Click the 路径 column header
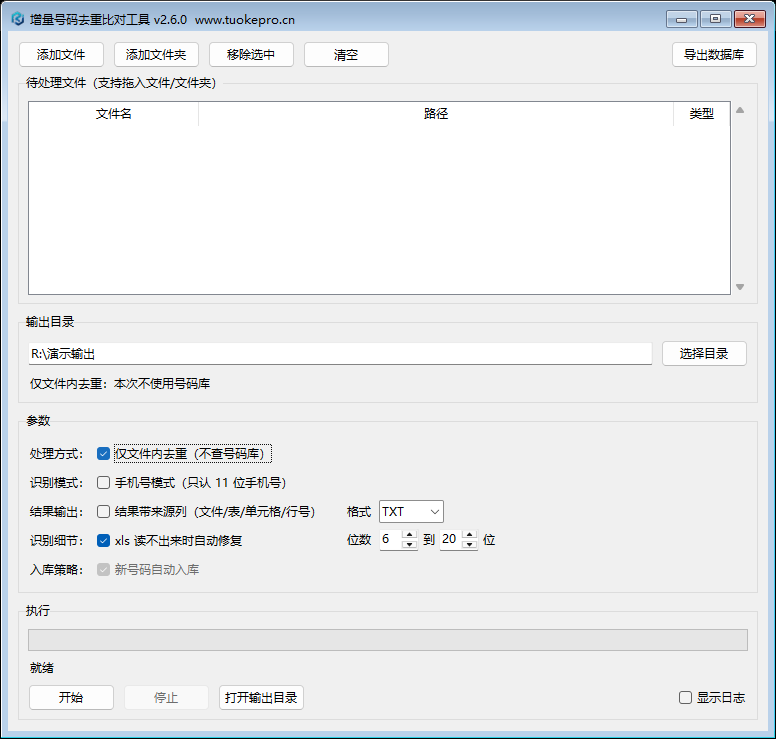This screenshot has width=776, height=739. tap(436, 114)
